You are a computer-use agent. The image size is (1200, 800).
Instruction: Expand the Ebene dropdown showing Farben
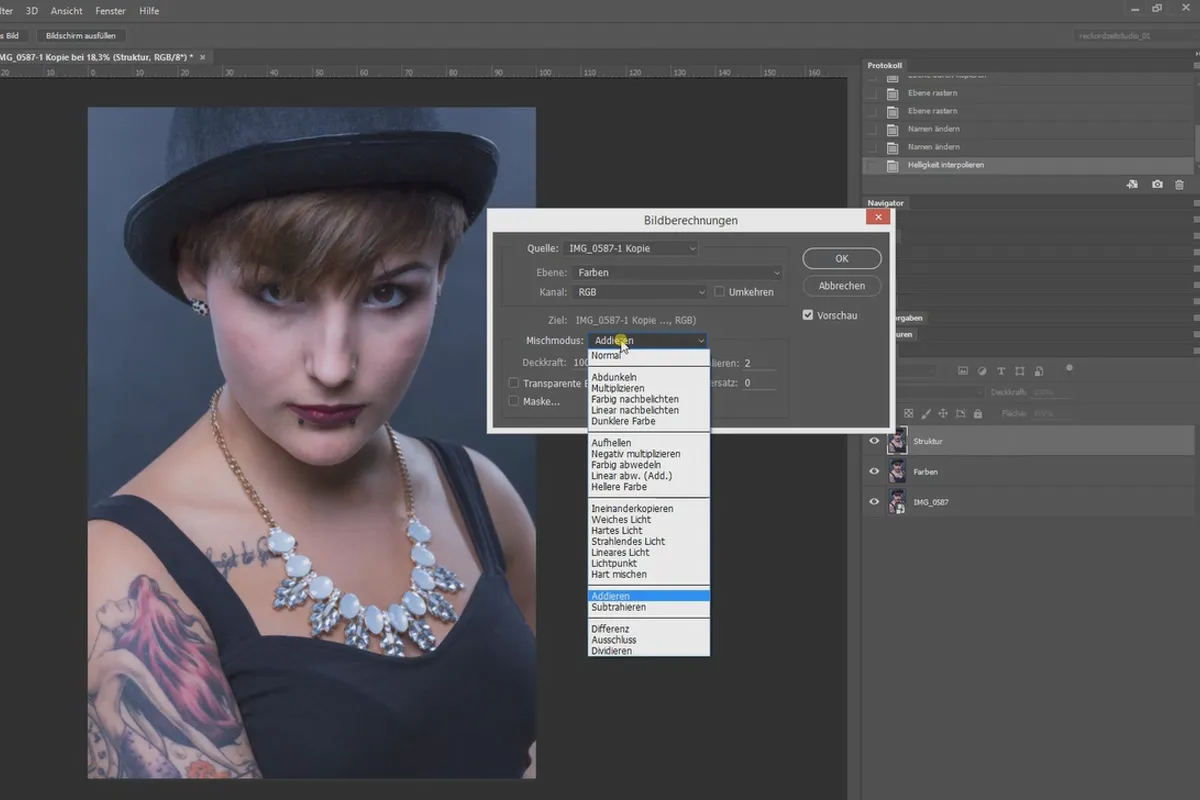click(x=677, y=272)
